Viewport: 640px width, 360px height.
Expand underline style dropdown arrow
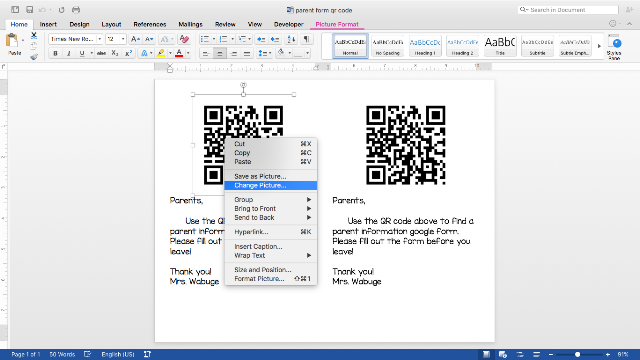click(91, 53)
